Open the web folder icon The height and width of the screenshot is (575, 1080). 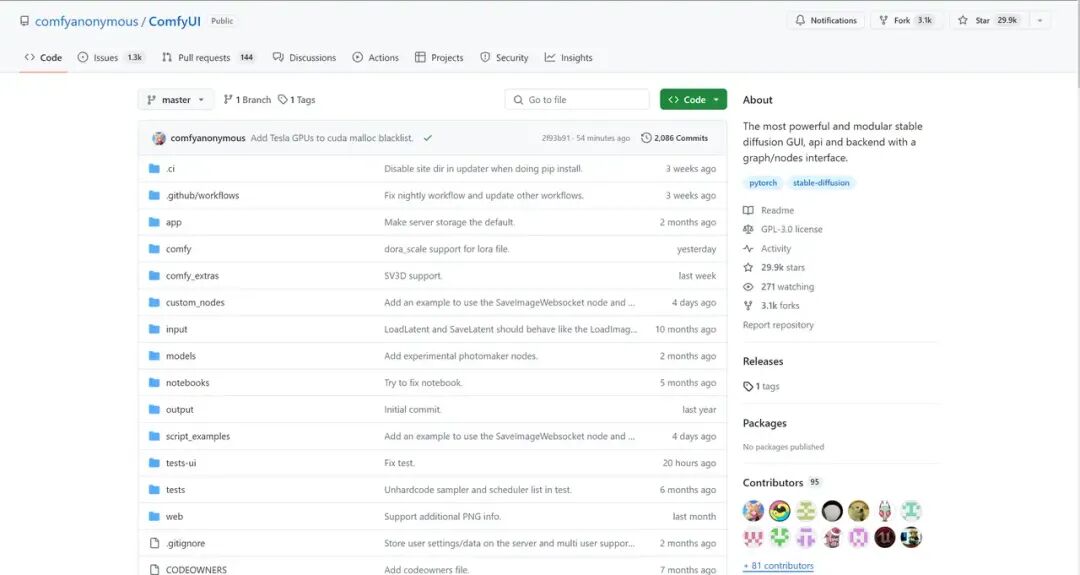click(154, 516)
